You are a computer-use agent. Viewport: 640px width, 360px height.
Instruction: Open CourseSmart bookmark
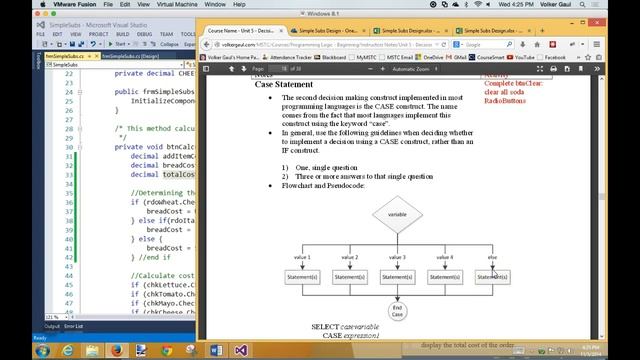pos(487,58)
